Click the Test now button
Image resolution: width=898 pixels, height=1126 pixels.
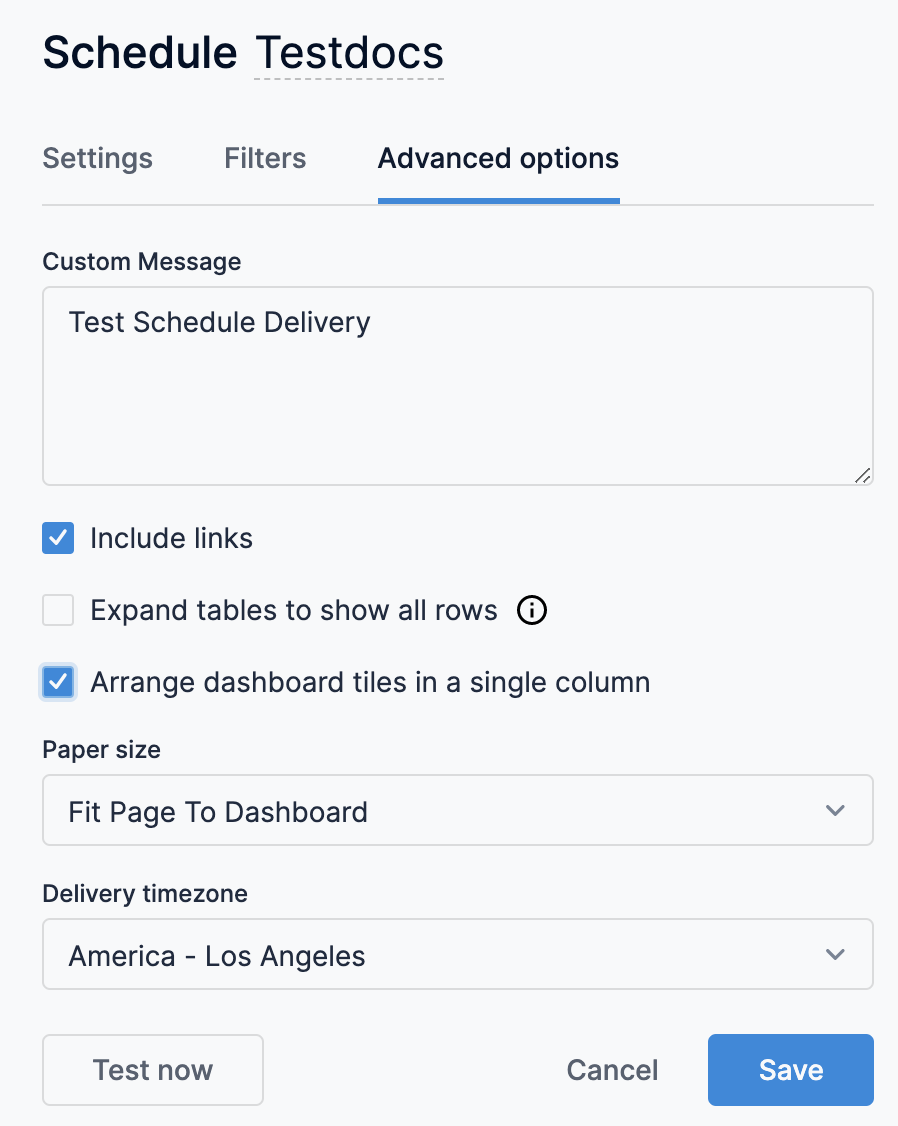coord(153,1070)
